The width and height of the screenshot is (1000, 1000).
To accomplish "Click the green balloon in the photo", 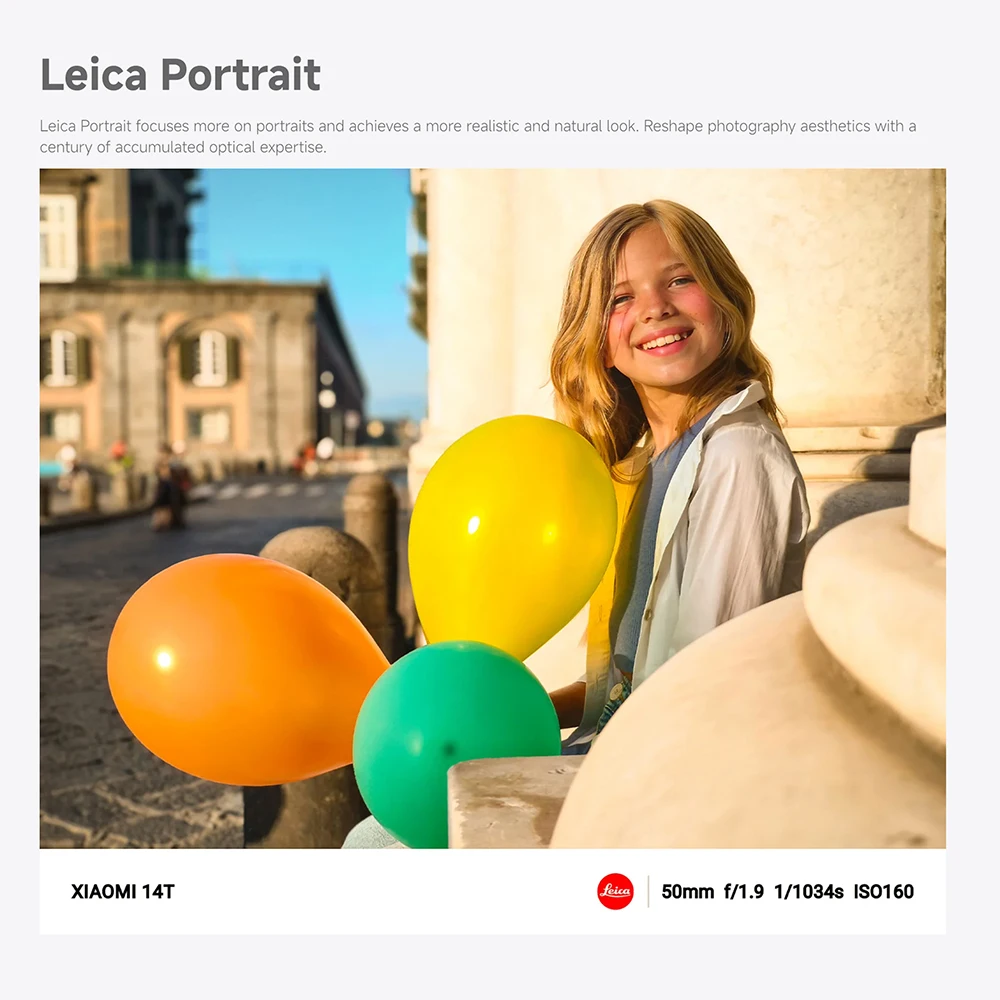I will click(x=455, y=742).
